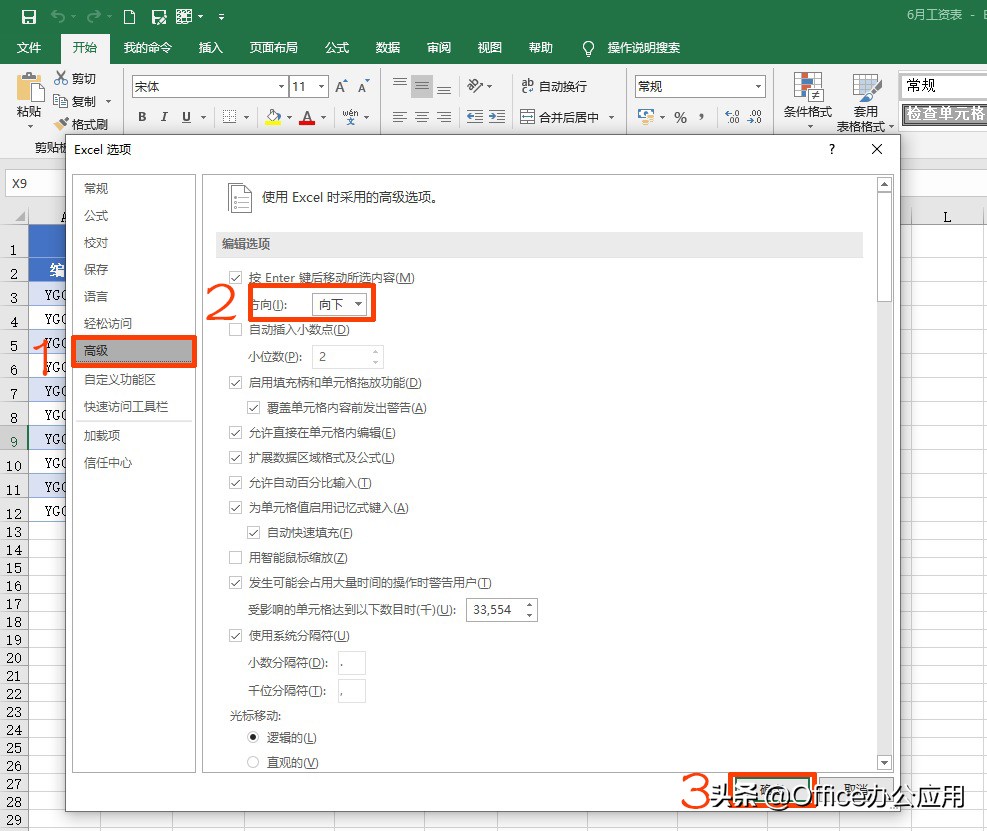Viewport: 987px width, 831px height.
Task: Expand merge and center dropdown arrow
Action: 611,117
